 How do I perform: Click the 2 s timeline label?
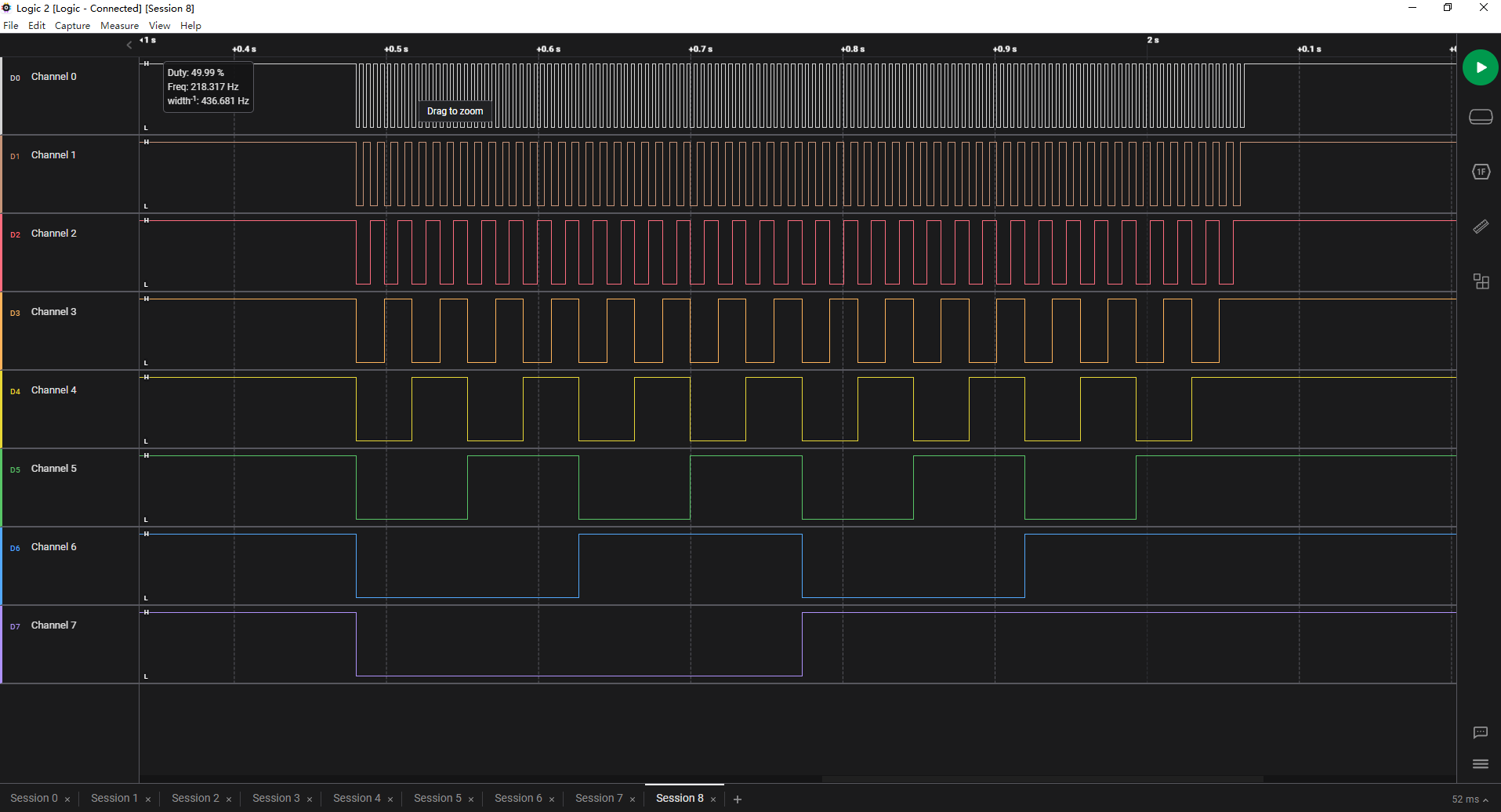point(1153,40)
